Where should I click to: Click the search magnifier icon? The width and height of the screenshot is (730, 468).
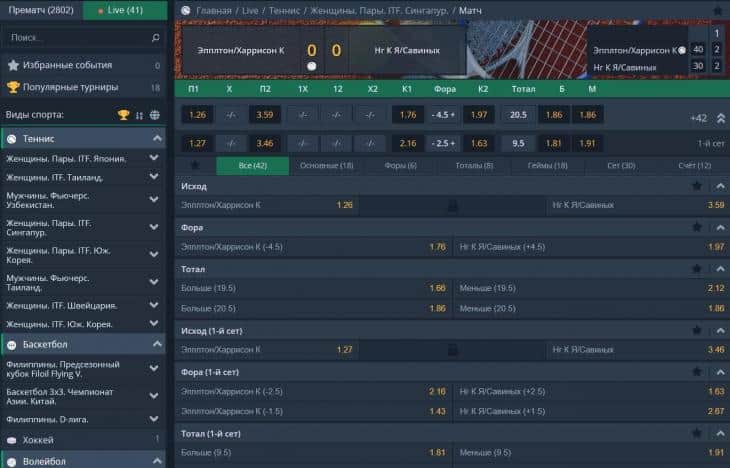coord(155,38)
